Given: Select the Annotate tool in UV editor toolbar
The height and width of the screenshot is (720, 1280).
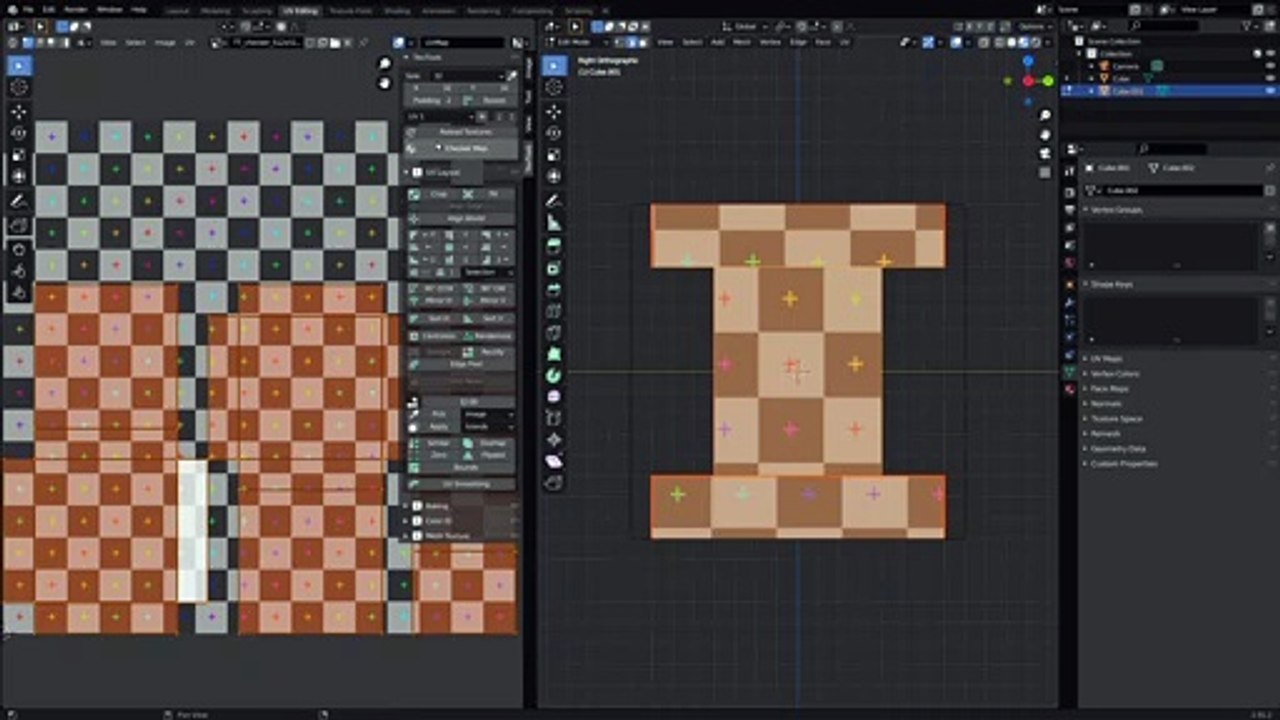Looking at the screenshot, I should coord(19,200).
